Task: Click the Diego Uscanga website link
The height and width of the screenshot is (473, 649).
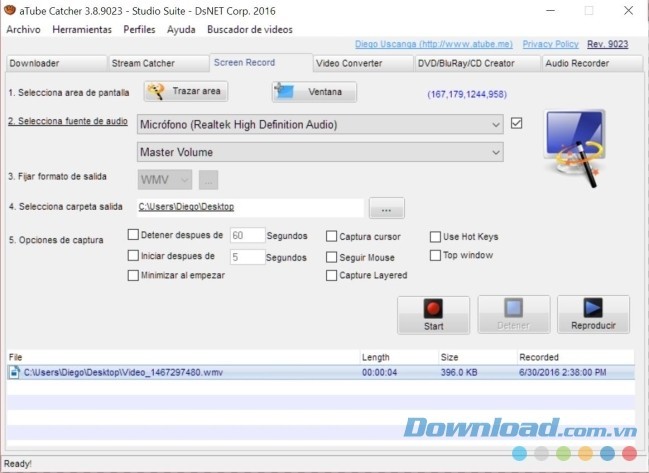Action: [433, 44]
